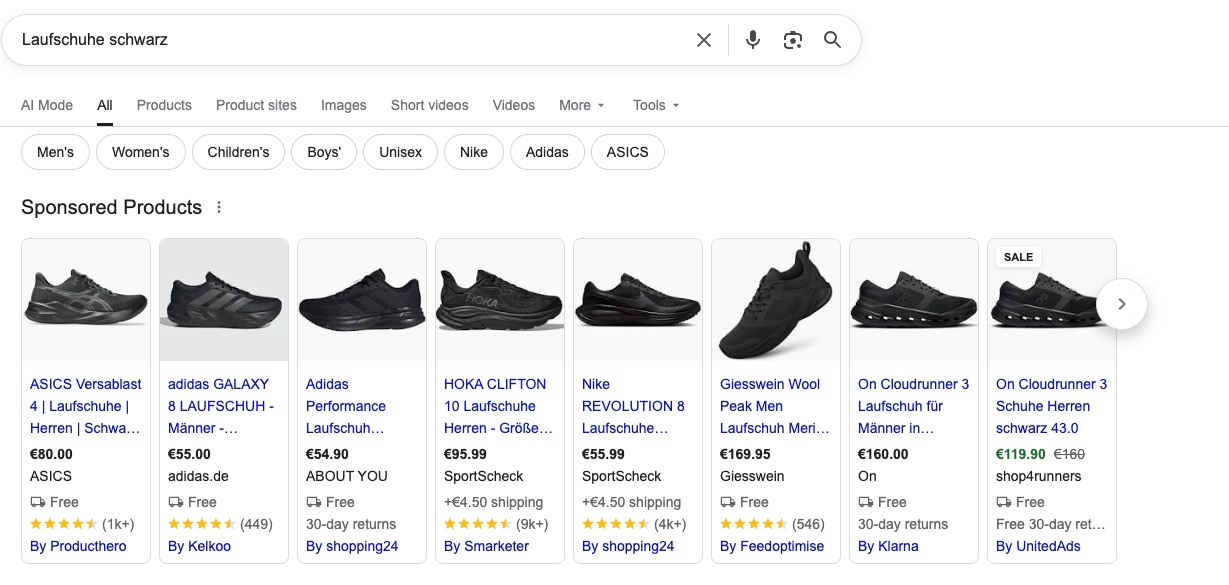Open the Short videos tab

tap(430, 105)
